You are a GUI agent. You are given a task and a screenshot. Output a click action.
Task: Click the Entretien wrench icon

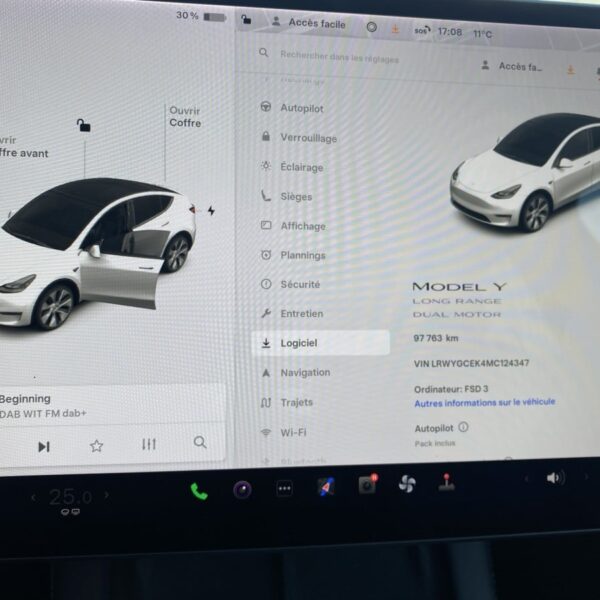click(x=266, y=314)
